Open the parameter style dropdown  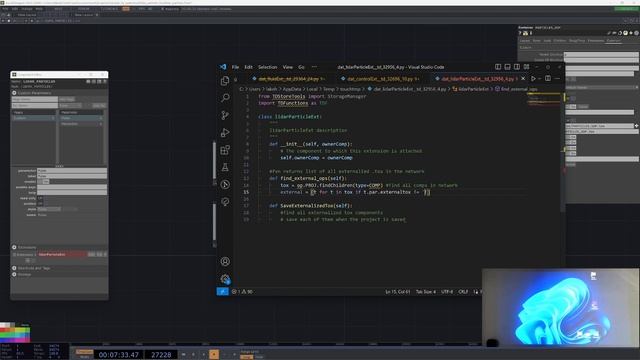click(49, 209)
